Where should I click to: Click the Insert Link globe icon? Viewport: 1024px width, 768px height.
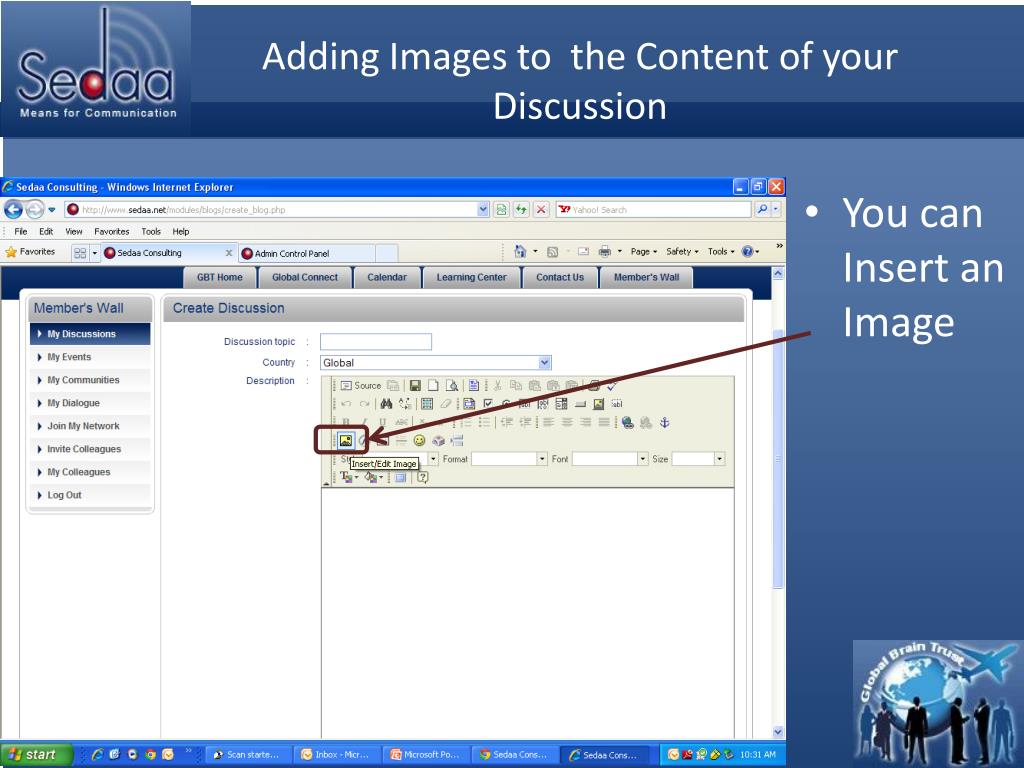click(627, 422)
